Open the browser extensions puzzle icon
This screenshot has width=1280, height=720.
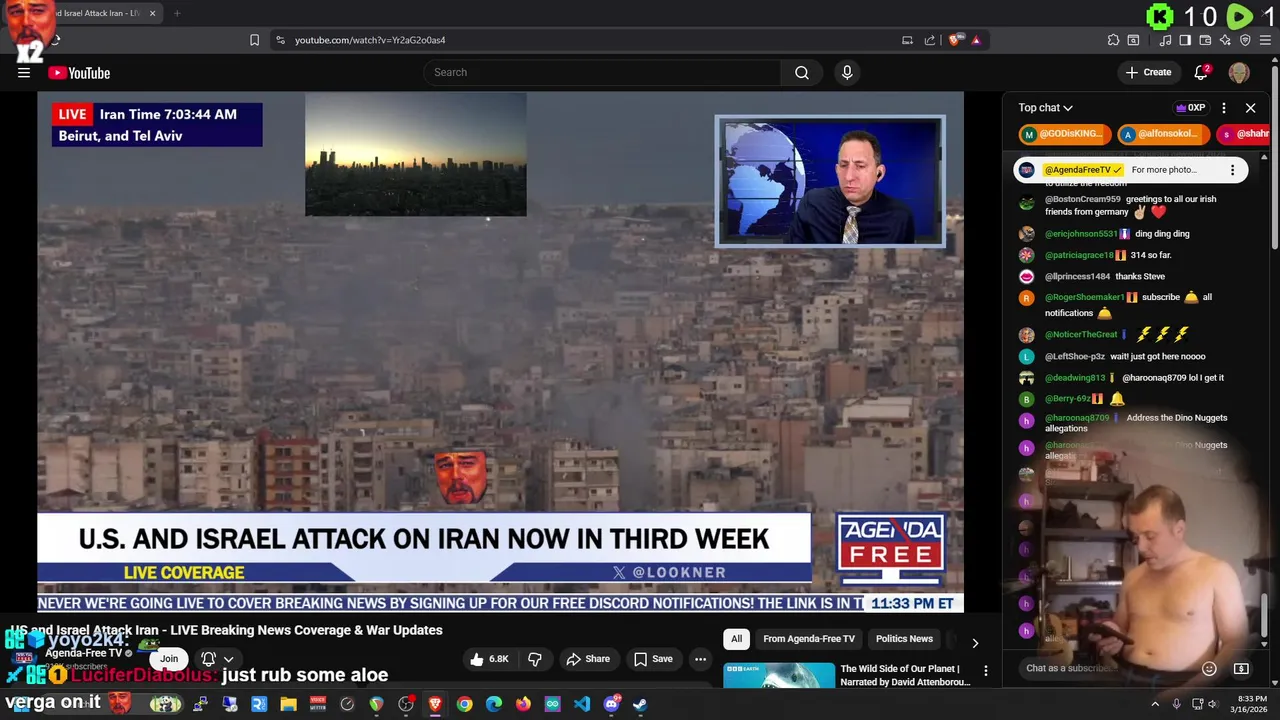point(1113,40)
